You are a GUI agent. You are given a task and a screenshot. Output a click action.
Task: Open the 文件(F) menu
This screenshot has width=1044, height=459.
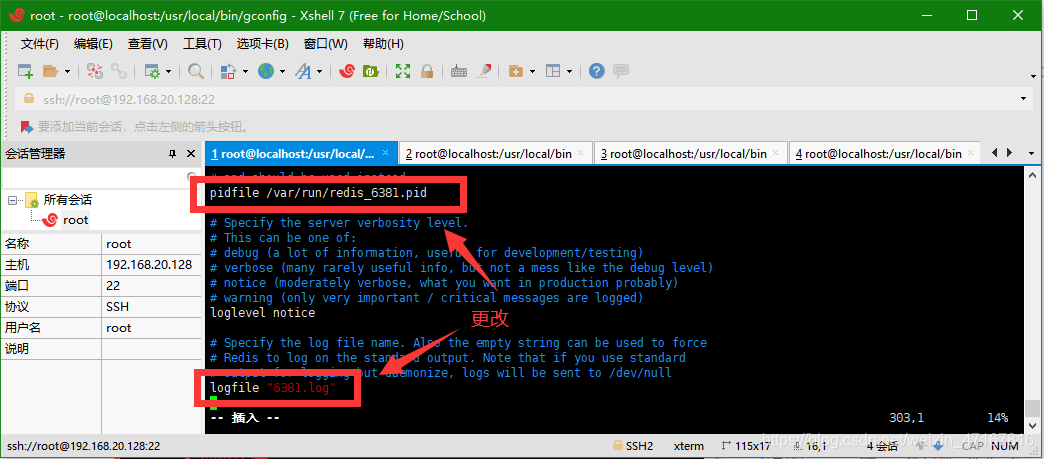[40, 44]
